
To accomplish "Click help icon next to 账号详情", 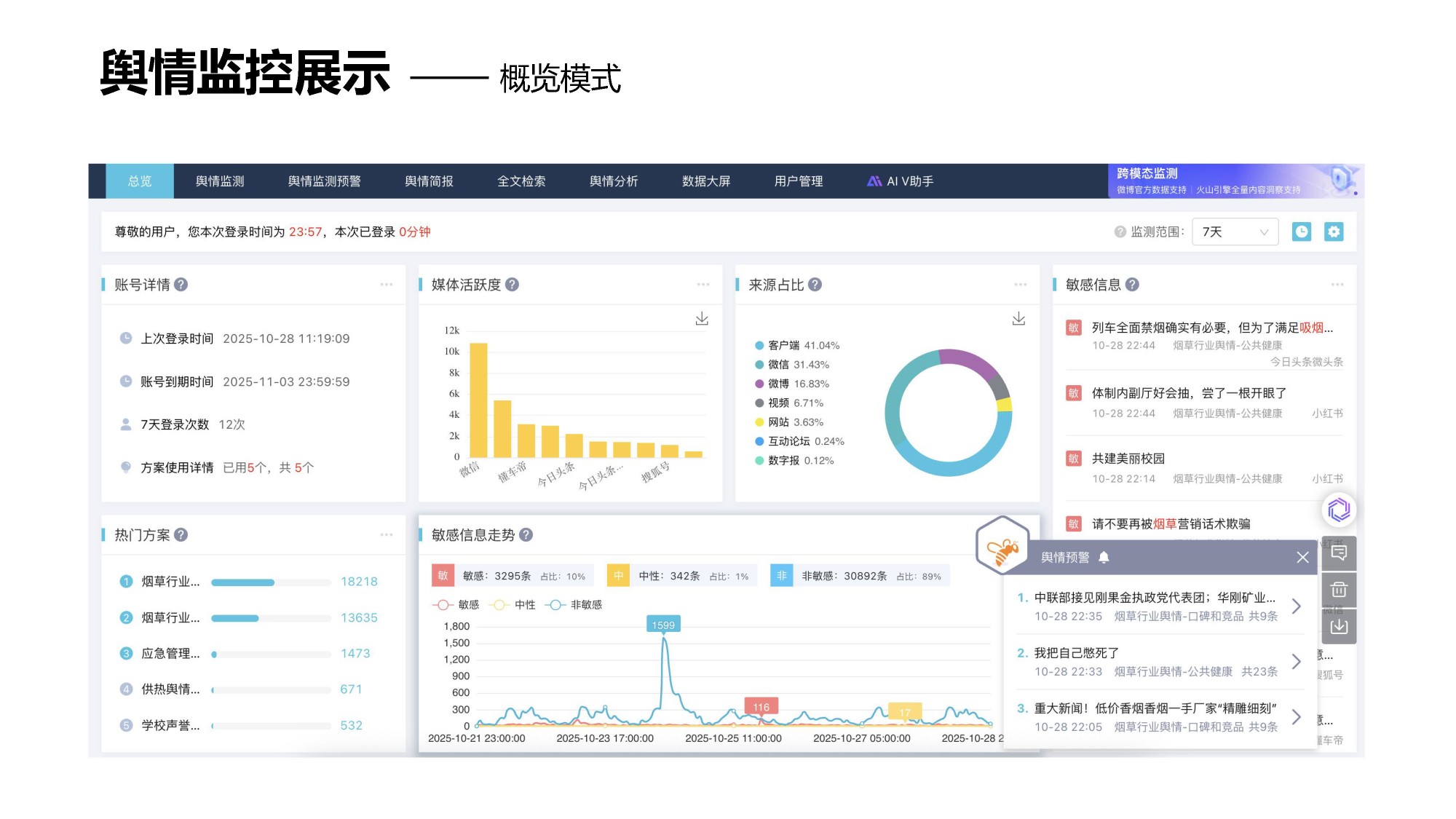I will coord(181,285).
